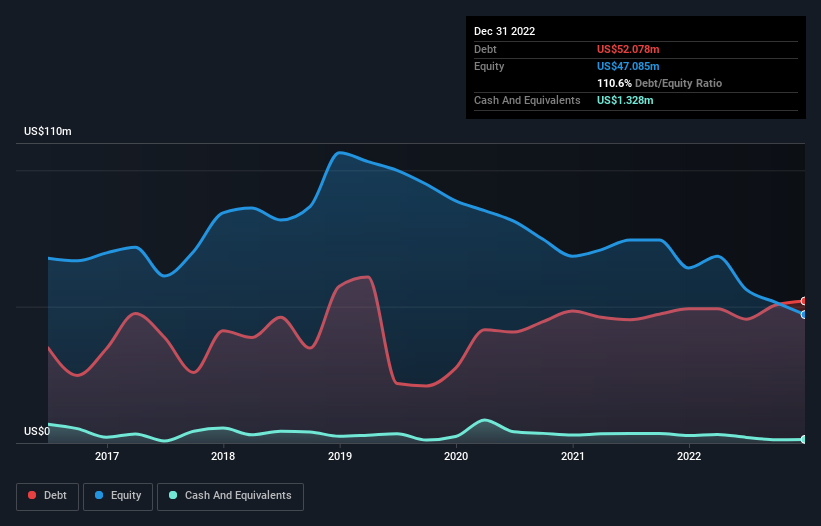Click the 110.6% Debt/Equity Ratio text
Viewport: 821px width, 526px height.
click(x=659, y=83)
